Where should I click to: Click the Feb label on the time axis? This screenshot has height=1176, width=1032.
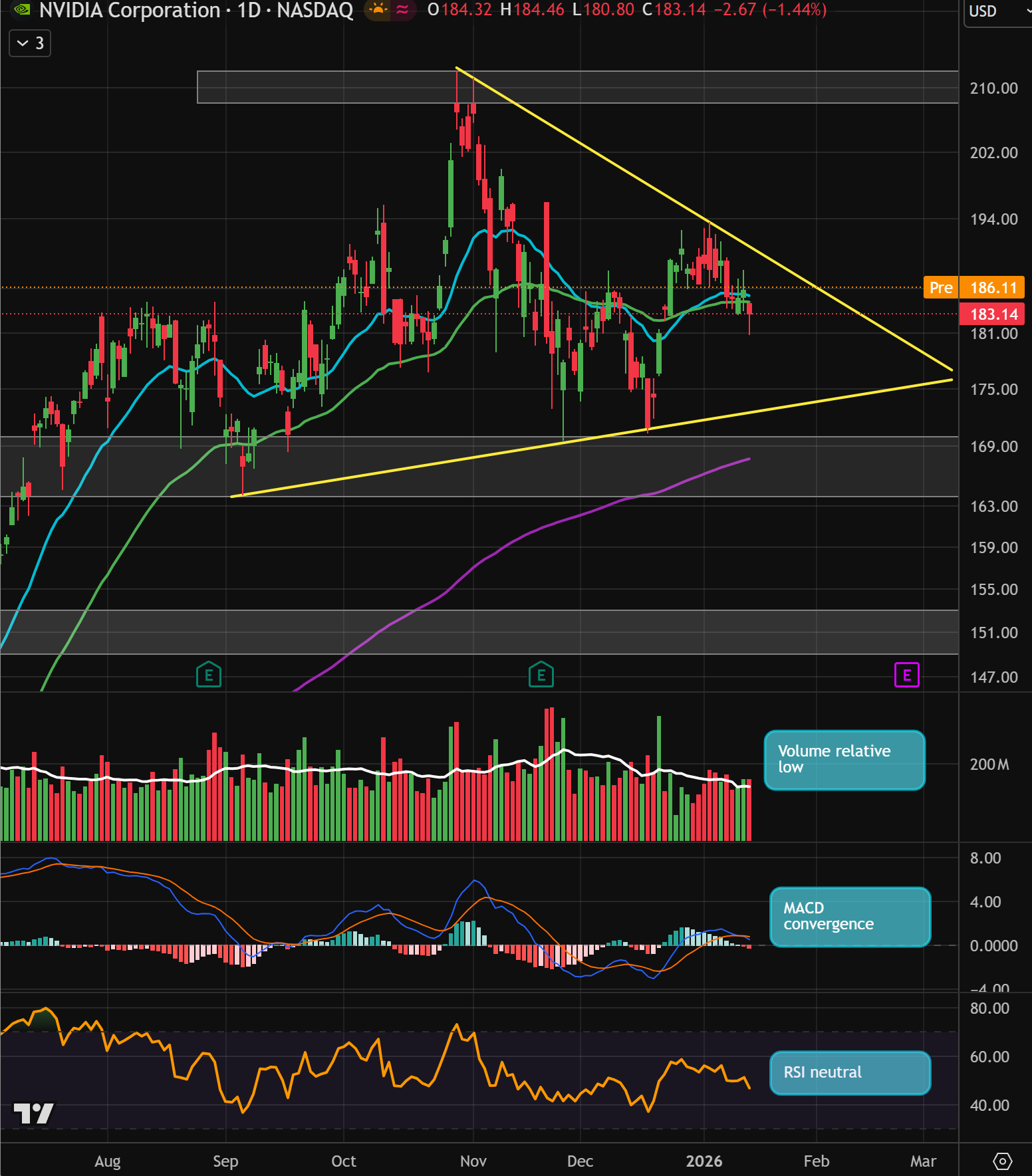point(817,1161)
